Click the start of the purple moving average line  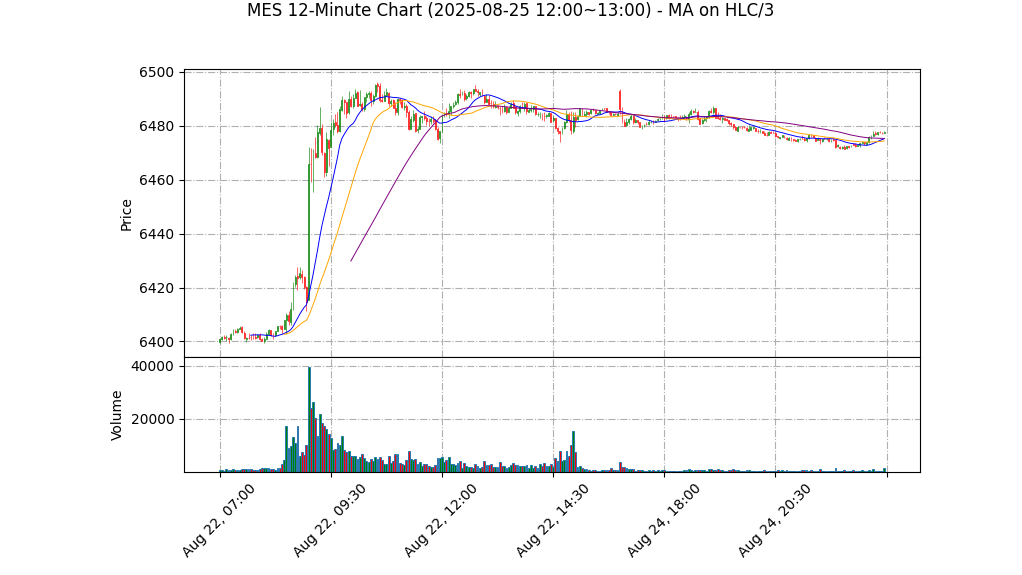point(351,261)
